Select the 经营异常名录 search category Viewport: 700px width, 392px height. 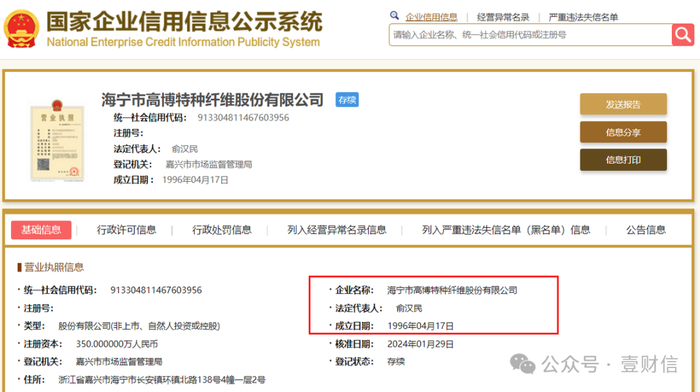503,17
